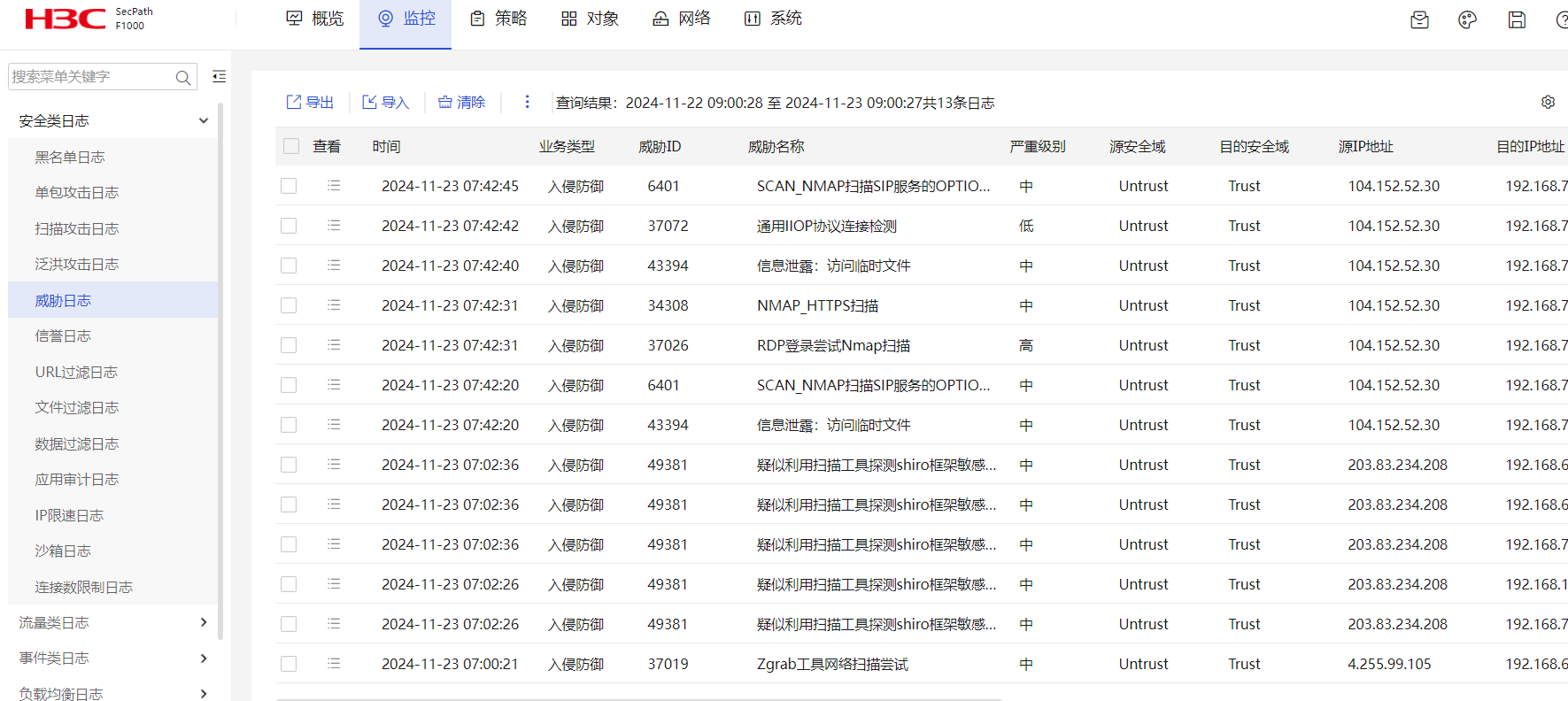This screenshot has height=701, width=1568.
Task: Open details icon for 07:42:20 SCAN_NMAP row
Action: 333,385
